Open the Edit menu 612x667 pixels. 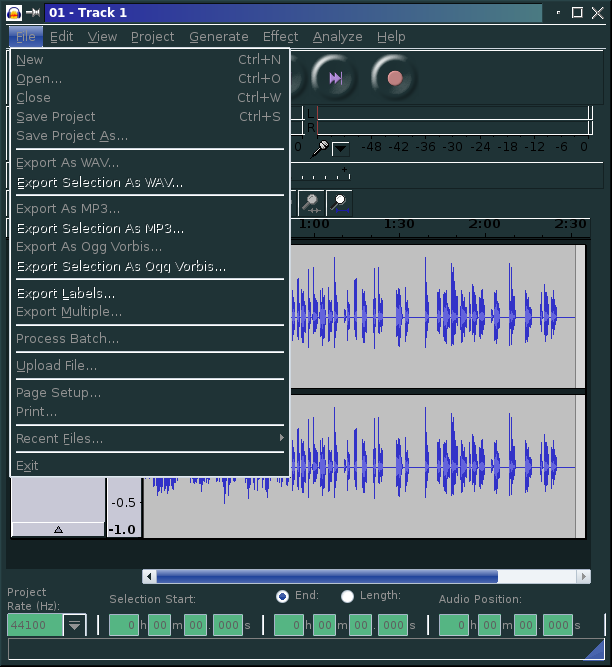62,36
